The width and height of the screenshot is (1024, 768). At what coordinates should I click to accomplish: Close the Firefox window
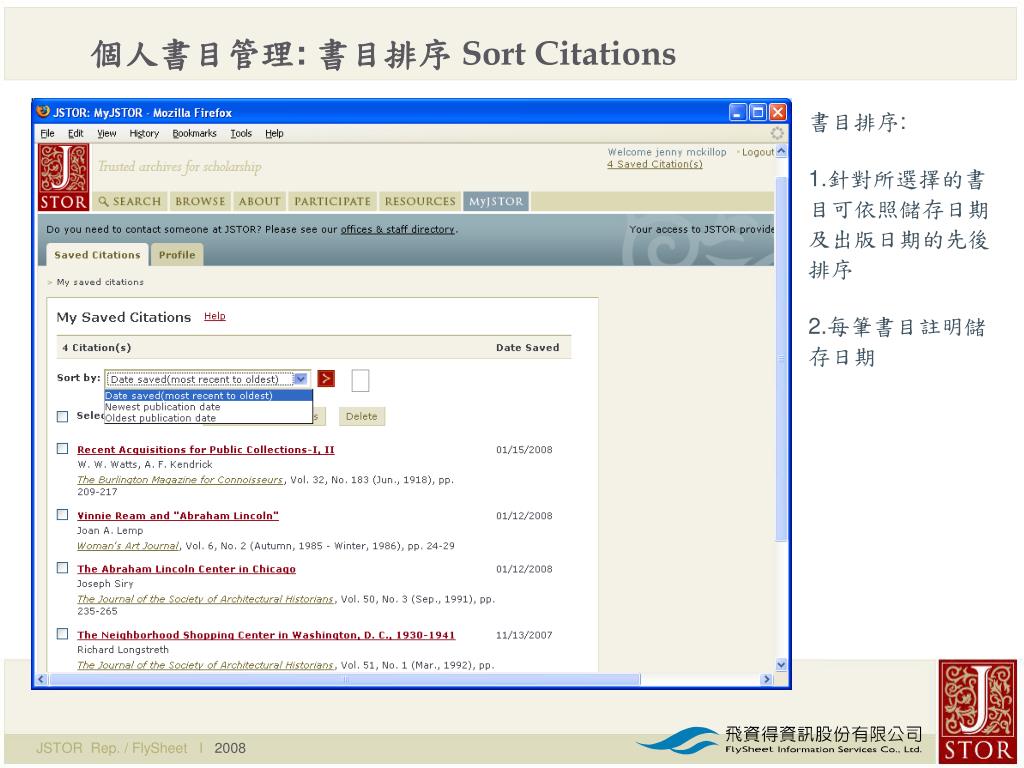point(778,112)
